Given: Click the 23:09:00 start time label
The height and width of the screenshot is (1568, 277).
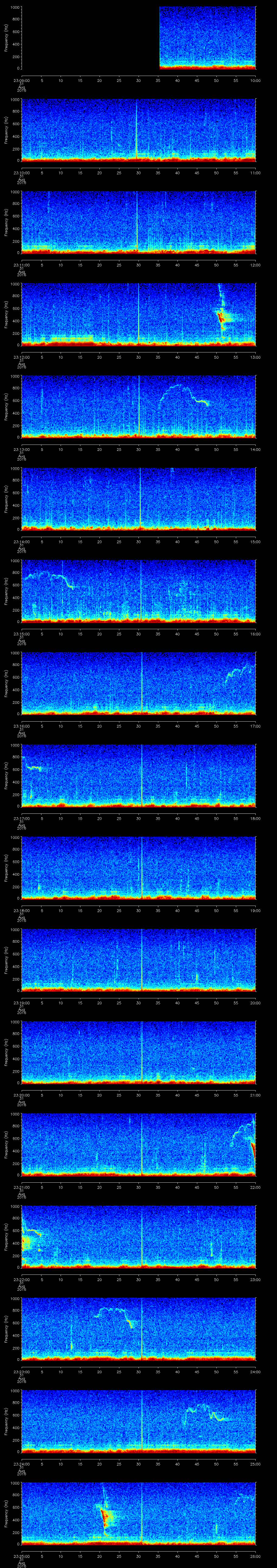Looking at the screenshot, I should [x=21, y=80].
